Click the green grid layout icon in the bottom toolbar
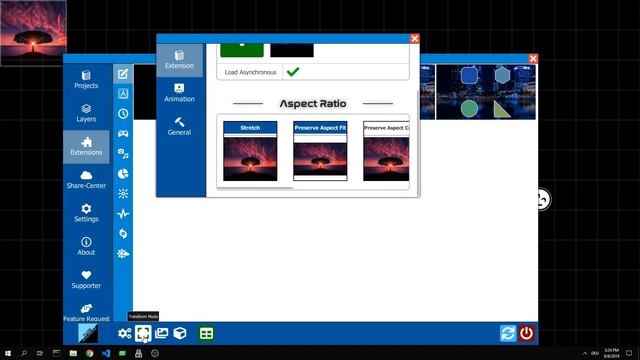The width and height of the screenshot is (640, 360). point(207,333)
